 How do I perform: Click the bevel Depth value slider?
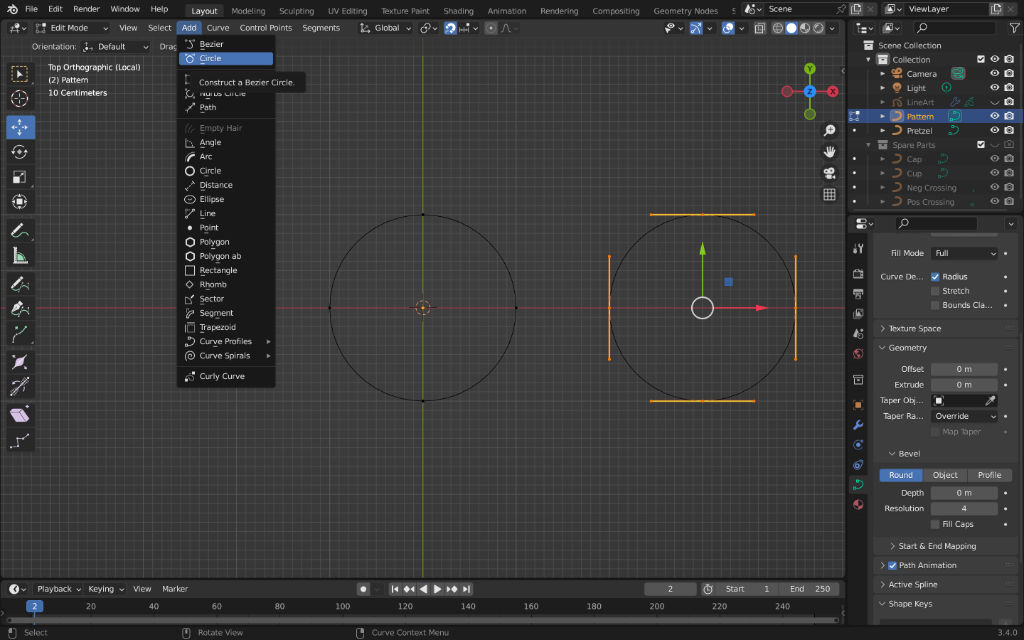tap(963, 493)
